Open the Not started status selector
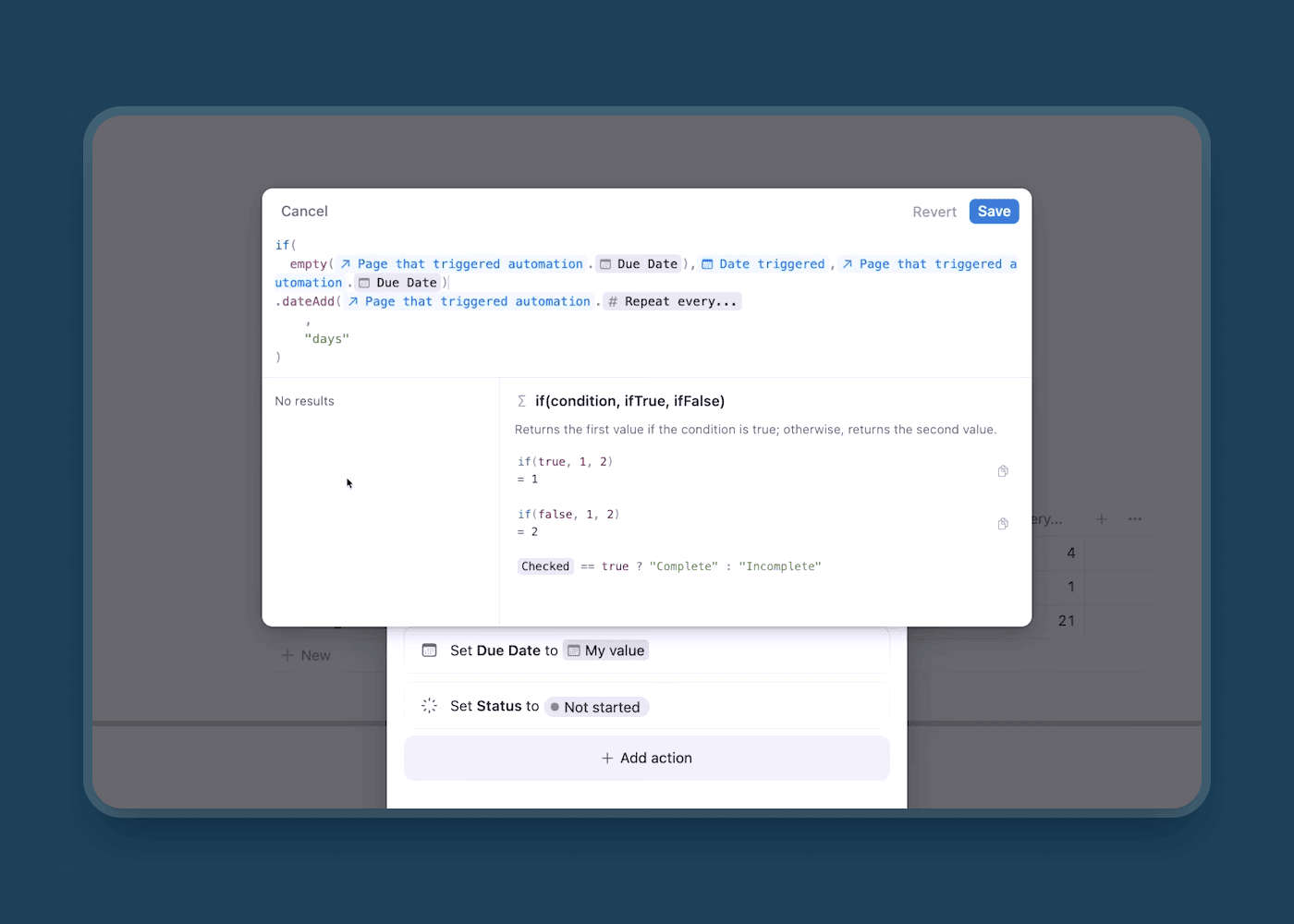 point(596,707)
